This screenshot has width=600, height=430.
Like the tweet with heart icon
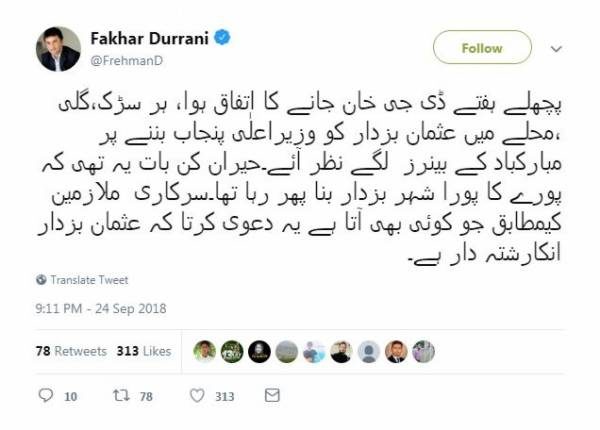pos(197,396)
